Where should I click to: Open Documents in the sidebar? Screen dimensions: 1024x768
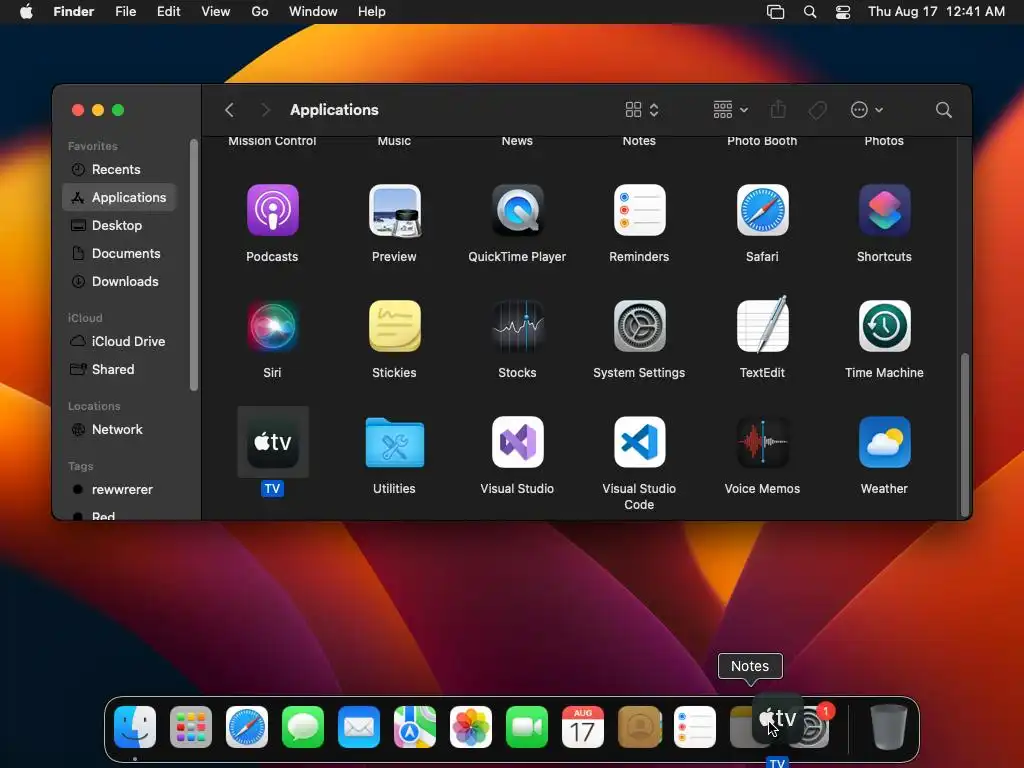point(120,253)
